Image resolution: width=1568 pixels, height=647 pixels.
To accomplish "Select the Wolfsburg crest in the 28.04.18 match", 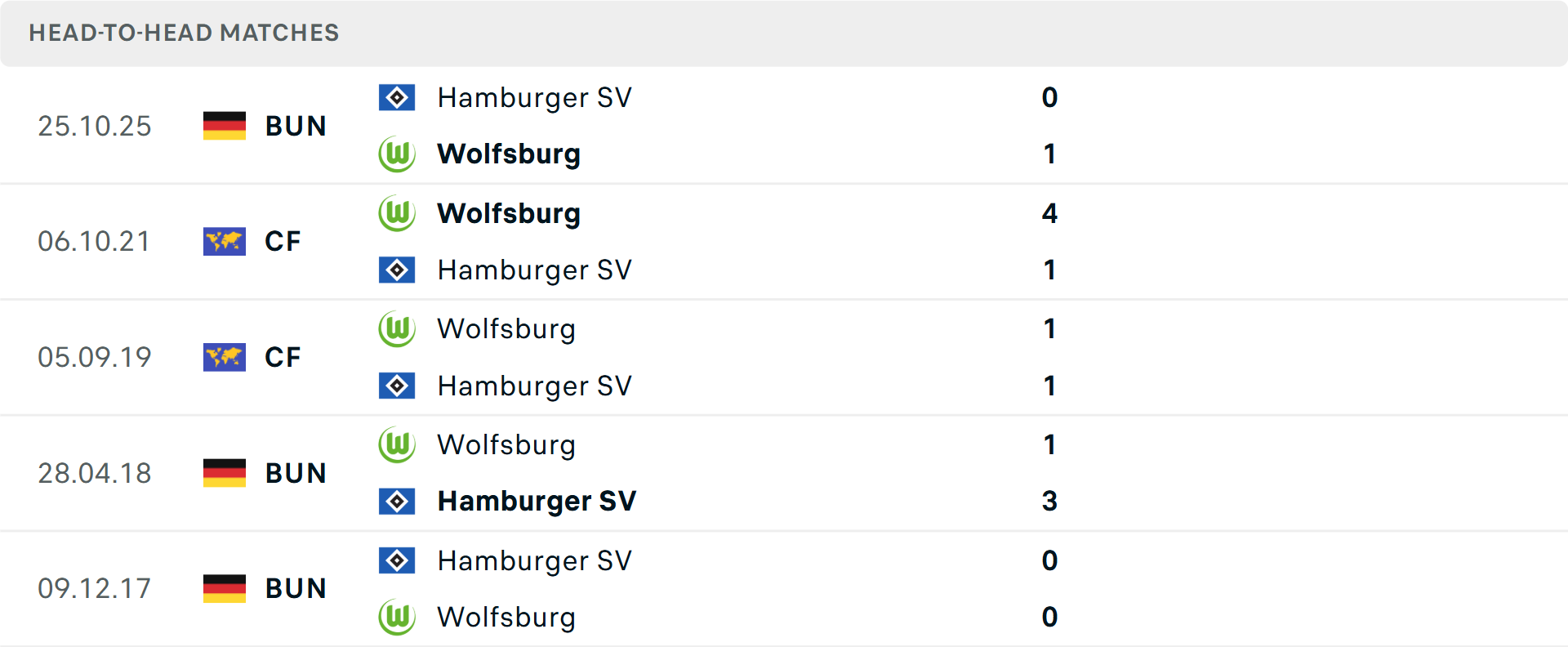I will 397,445.
